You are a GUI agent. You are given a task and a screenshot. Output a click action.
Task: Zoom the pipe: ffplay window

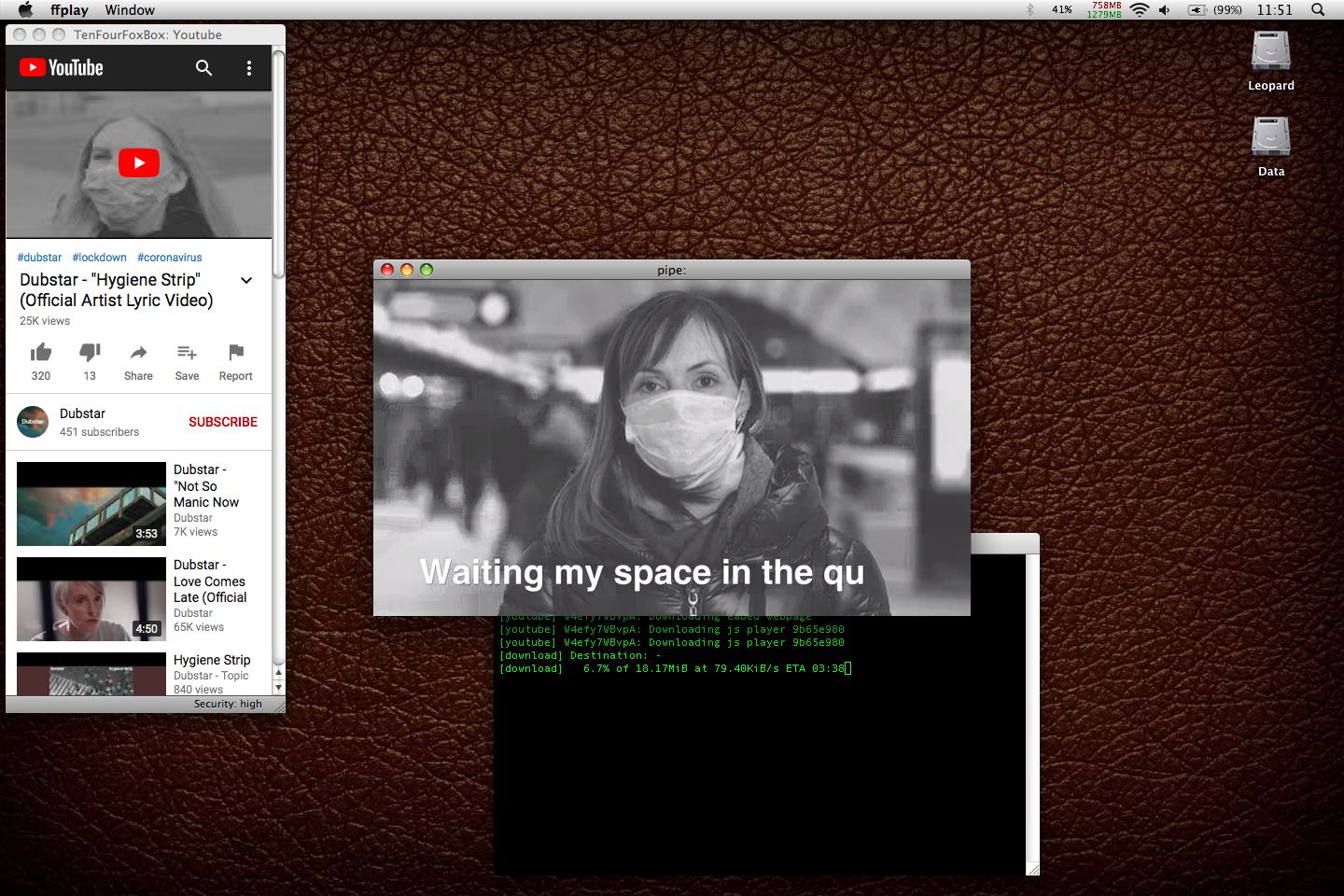pyautogui.click(x=427, y=270)
